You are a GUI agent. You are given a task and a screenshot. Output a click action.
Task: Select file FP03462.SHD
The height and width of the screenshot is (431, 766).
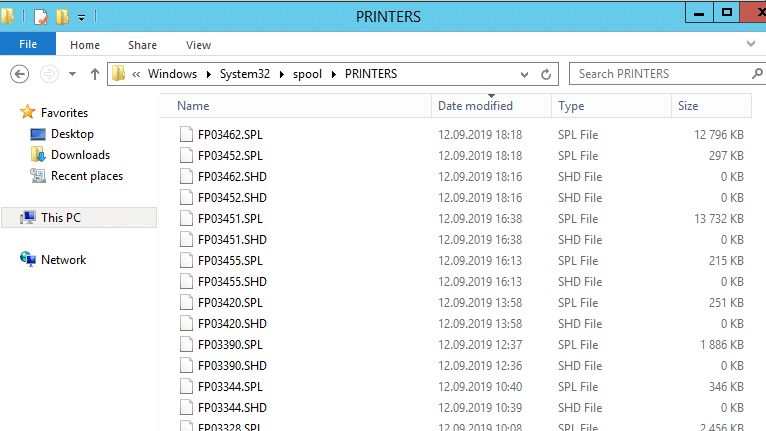232,176
